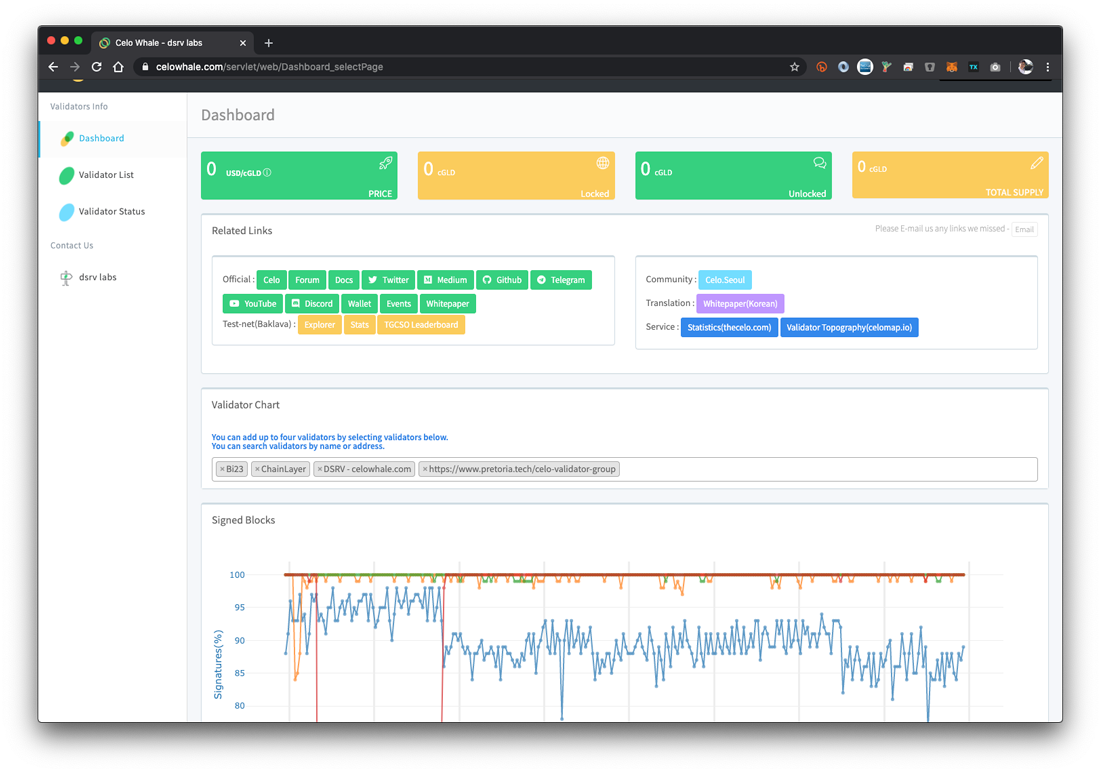Open Validator Status in the sidebar
This screenshot has width=1100, height=772.
coord(111,211)
